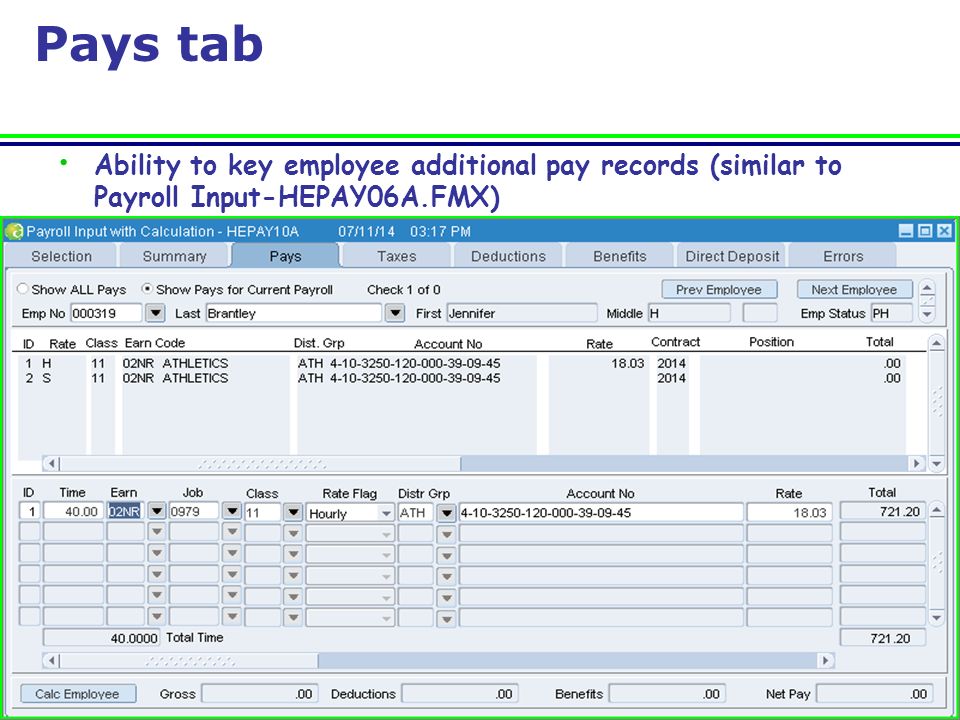Click the pay list vertical scrollbar down arrow
Image resolution: width=960 pixels, height=720 pixels.
pos(937,463)
